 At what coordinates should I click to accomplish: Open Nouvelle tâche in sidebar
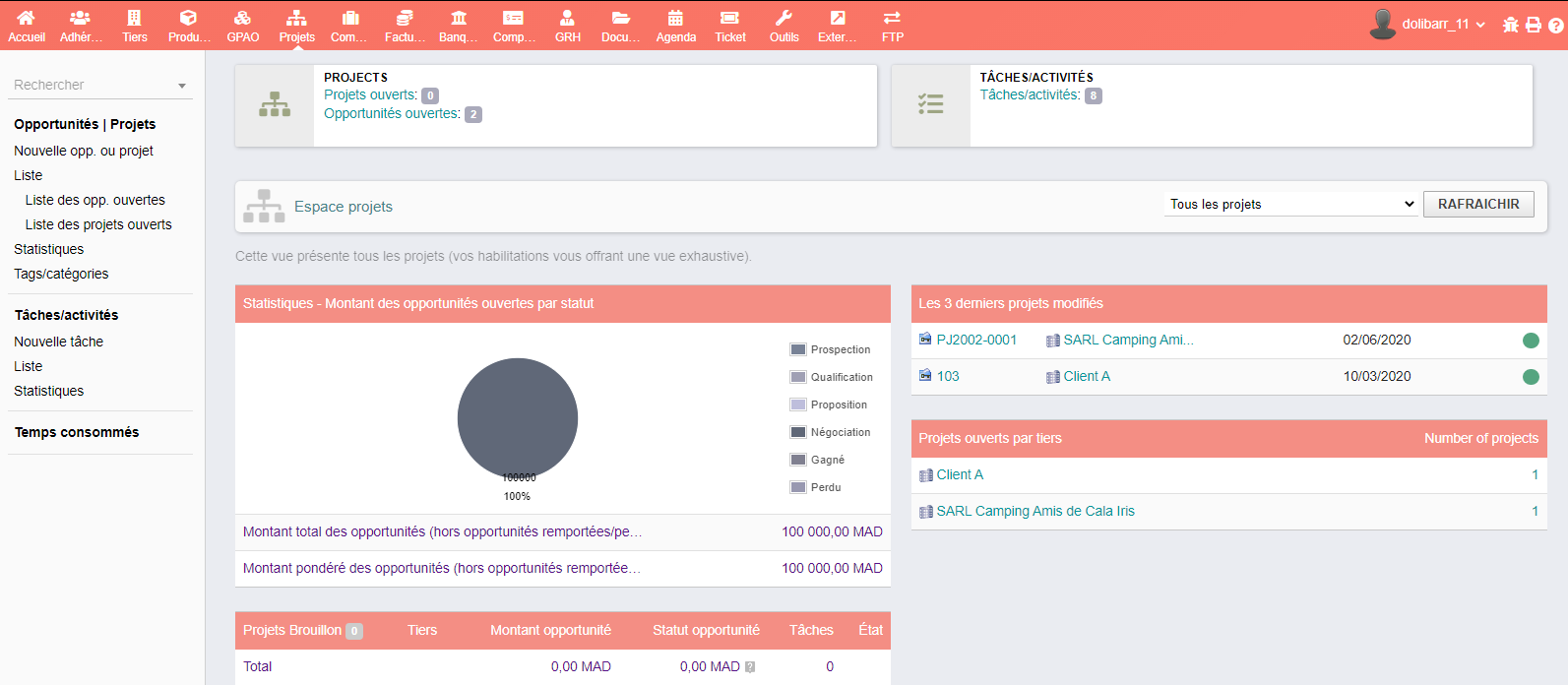[59, 342]
